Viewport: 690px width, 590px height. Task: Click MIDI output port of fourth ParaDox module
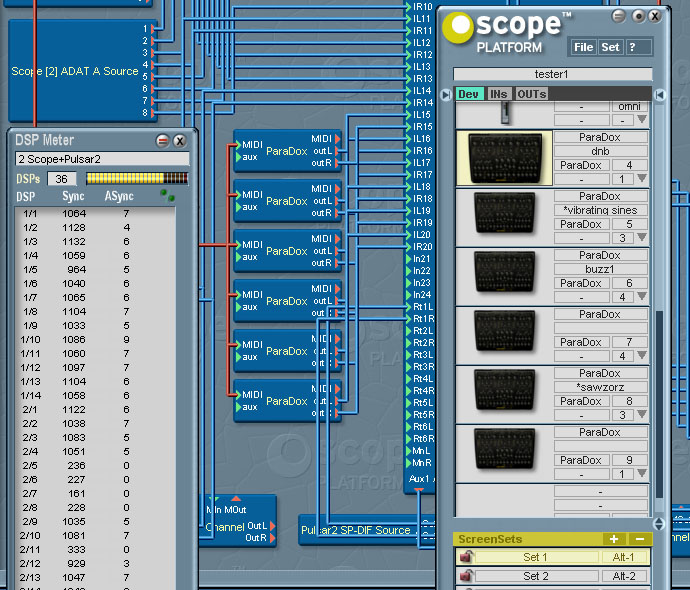coord(338,289)
